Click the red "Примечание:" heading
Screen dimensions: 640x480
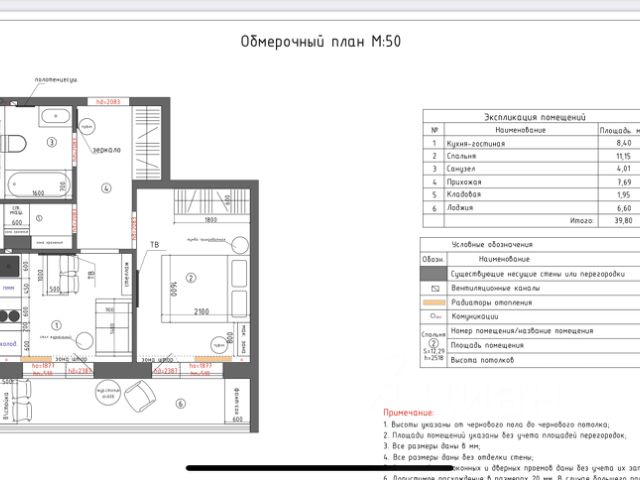(x=409, y=413)
